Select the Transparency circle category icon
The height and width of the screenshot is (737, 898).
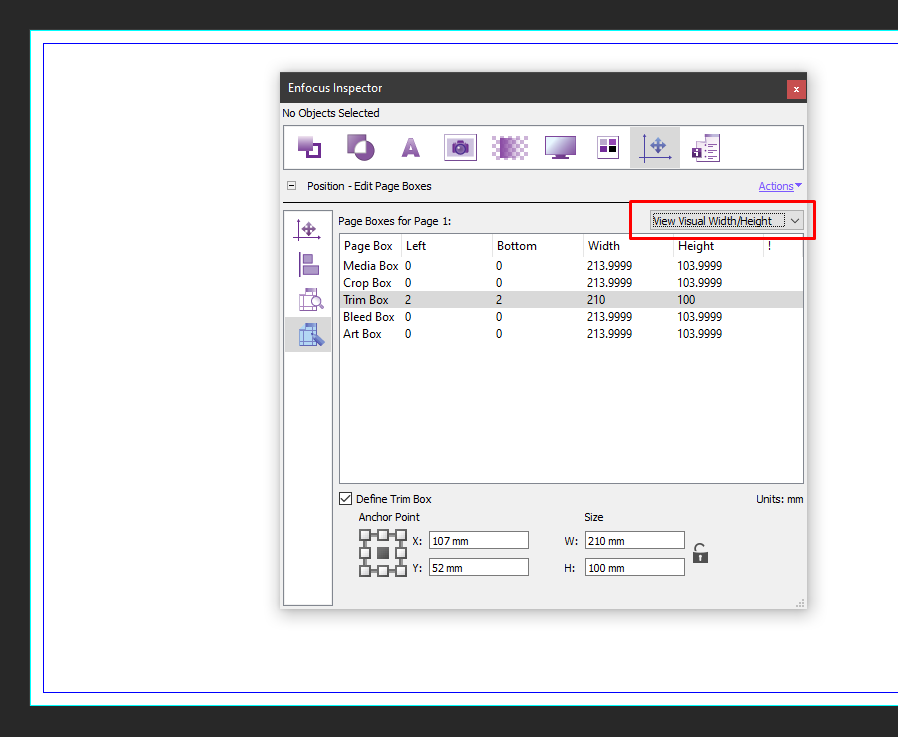[360, 148]
